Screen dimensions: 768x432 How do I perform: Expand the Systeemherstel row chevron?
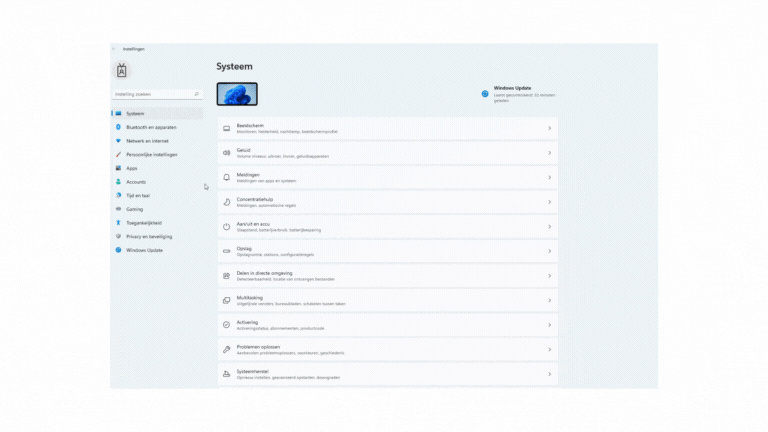coord(550,374)
